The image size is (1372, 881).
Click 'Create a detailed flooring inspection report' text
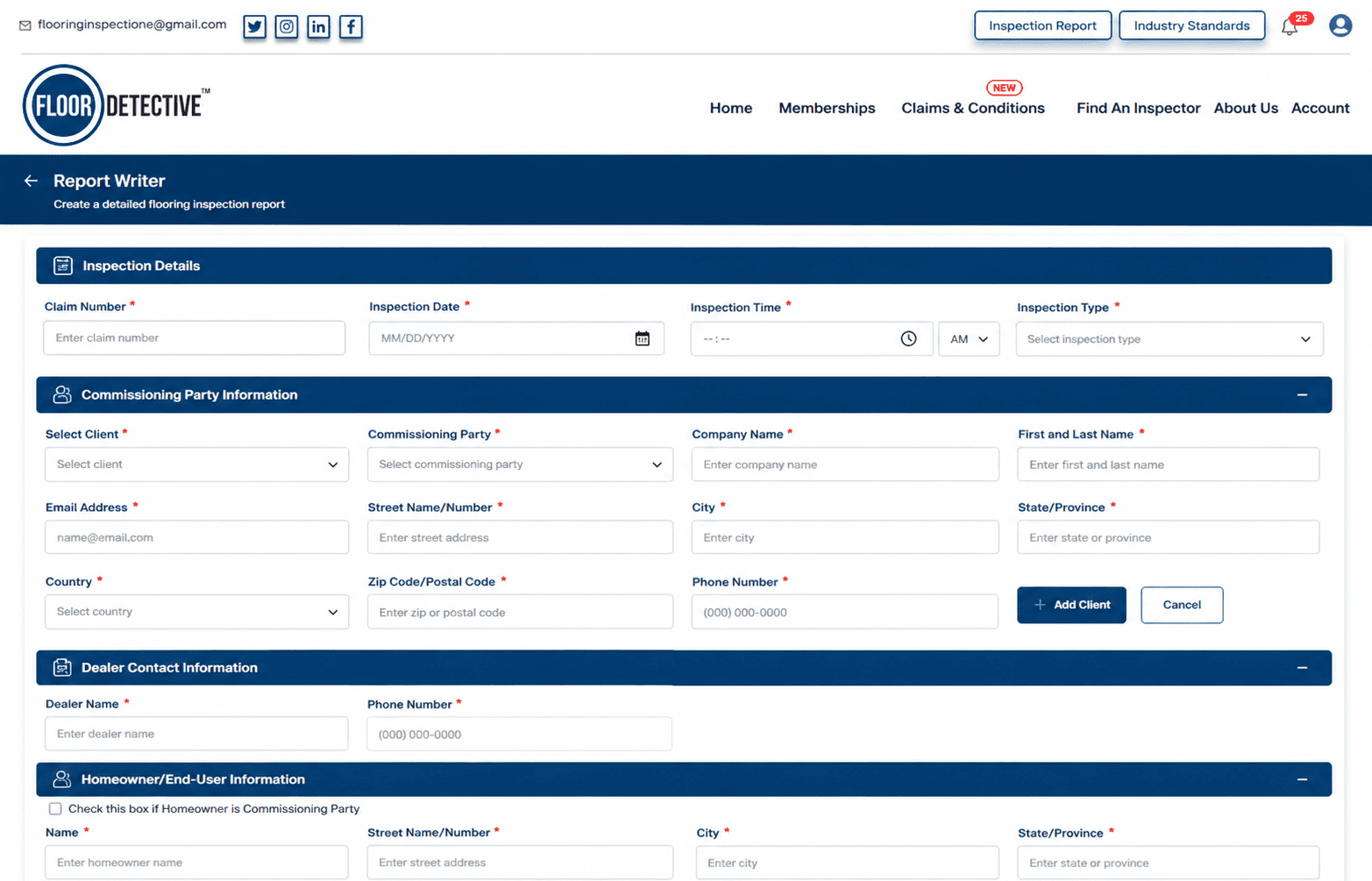(169, 204)
